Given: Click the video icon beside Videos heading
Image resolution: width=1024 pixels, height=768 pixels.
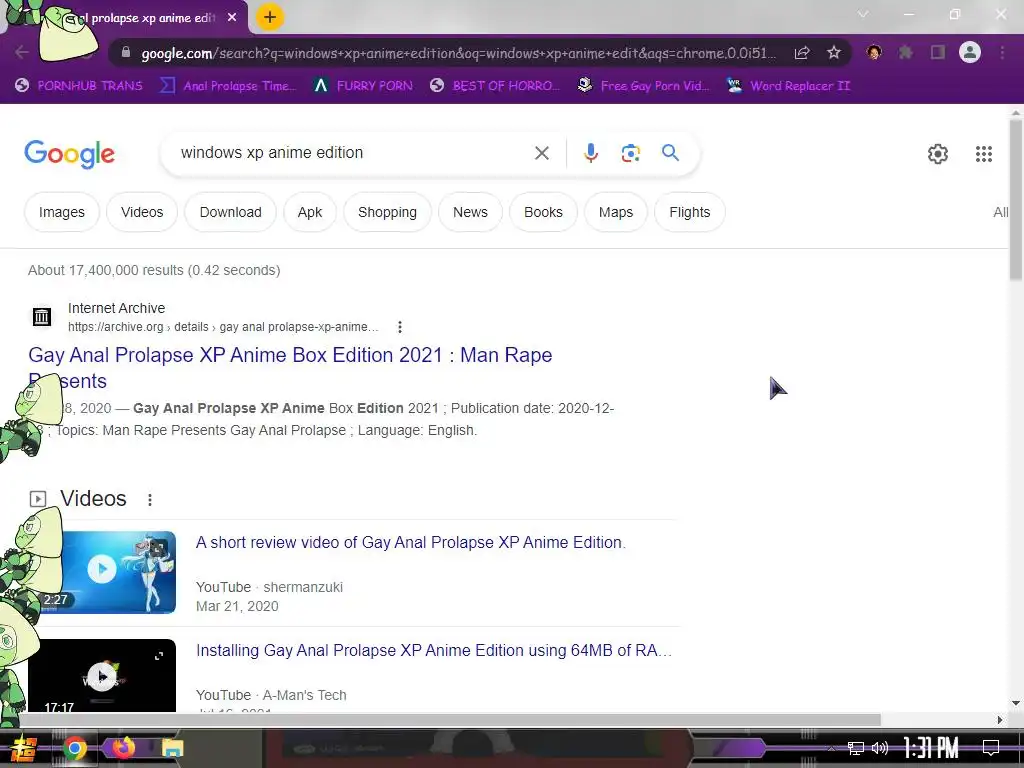Looking at the screenshot, I should point(38,499).
